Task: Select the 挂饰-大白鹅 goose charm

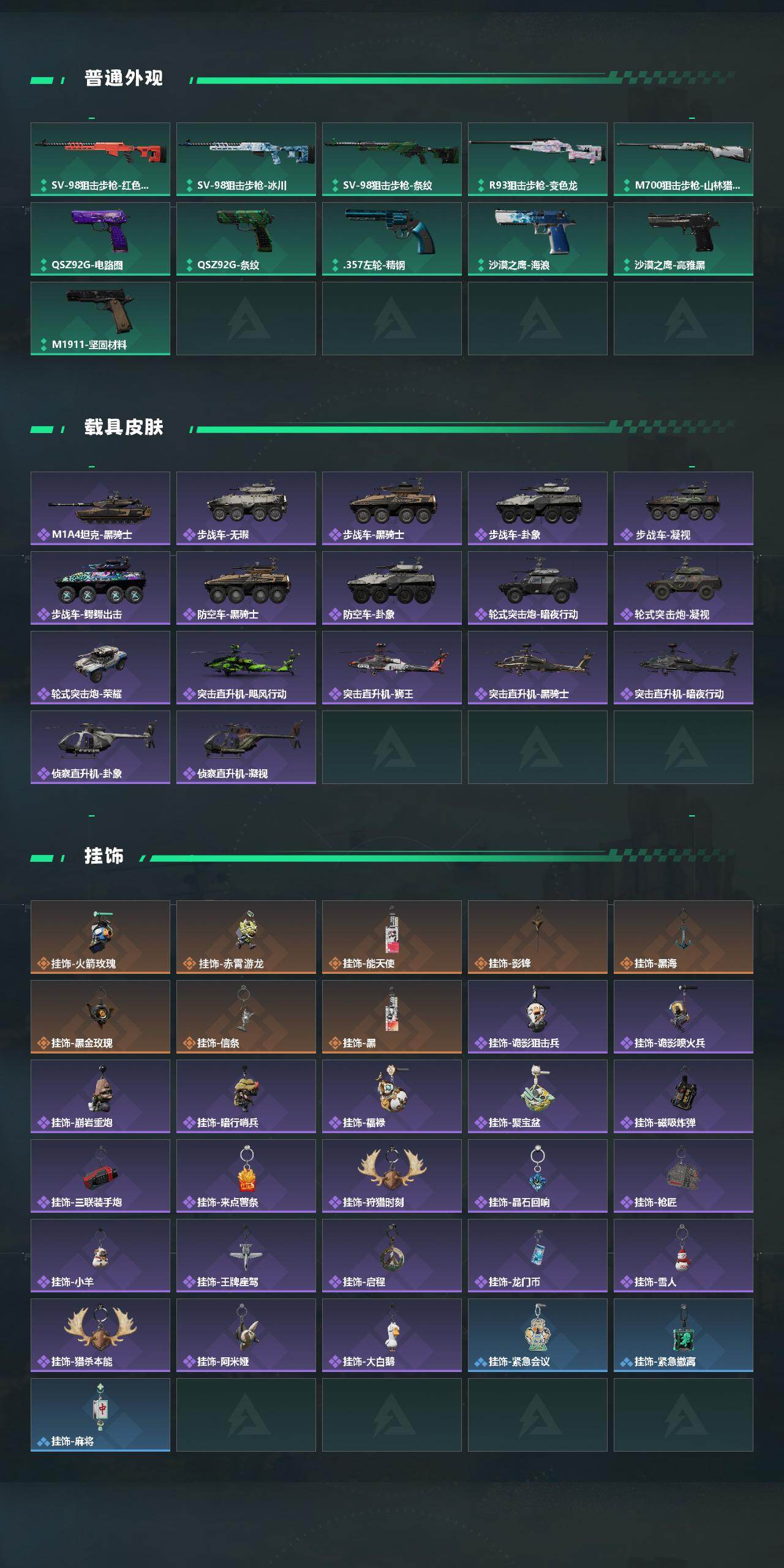Action: [392, 1335]
